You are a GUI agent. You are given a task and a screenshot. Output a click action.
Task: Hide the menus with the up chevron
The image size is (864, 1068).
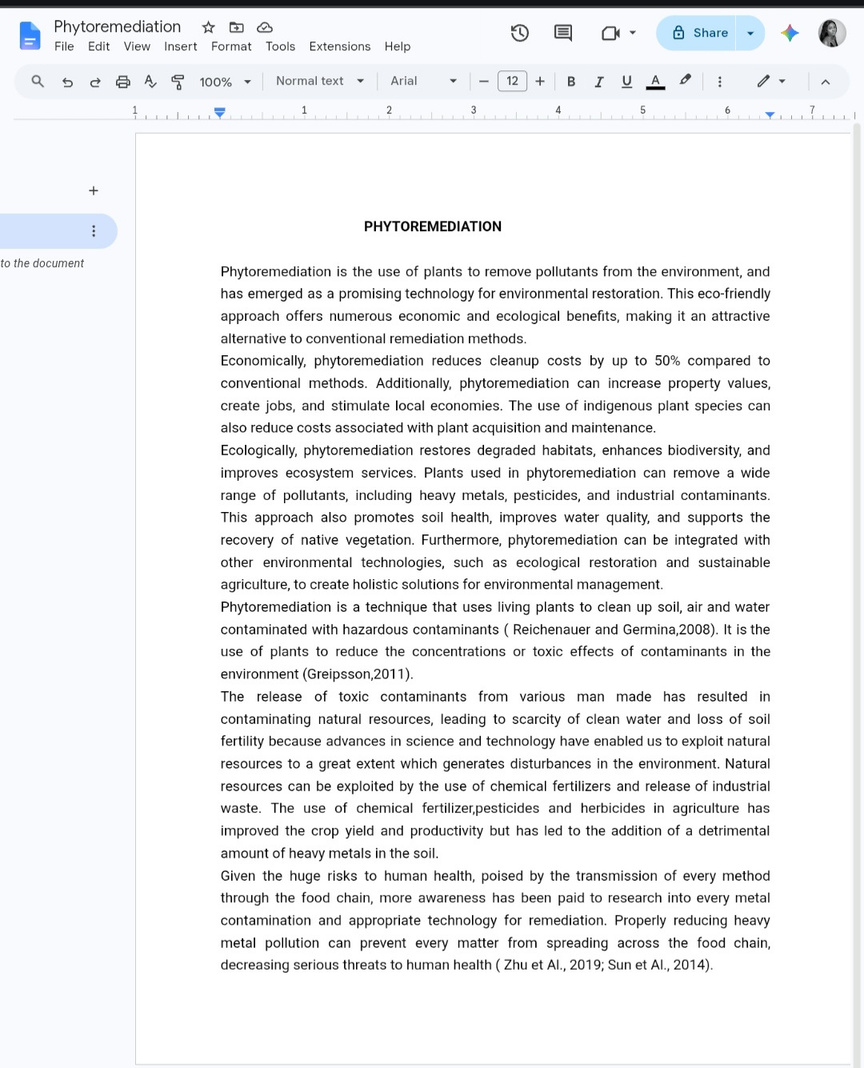[825, 82]
